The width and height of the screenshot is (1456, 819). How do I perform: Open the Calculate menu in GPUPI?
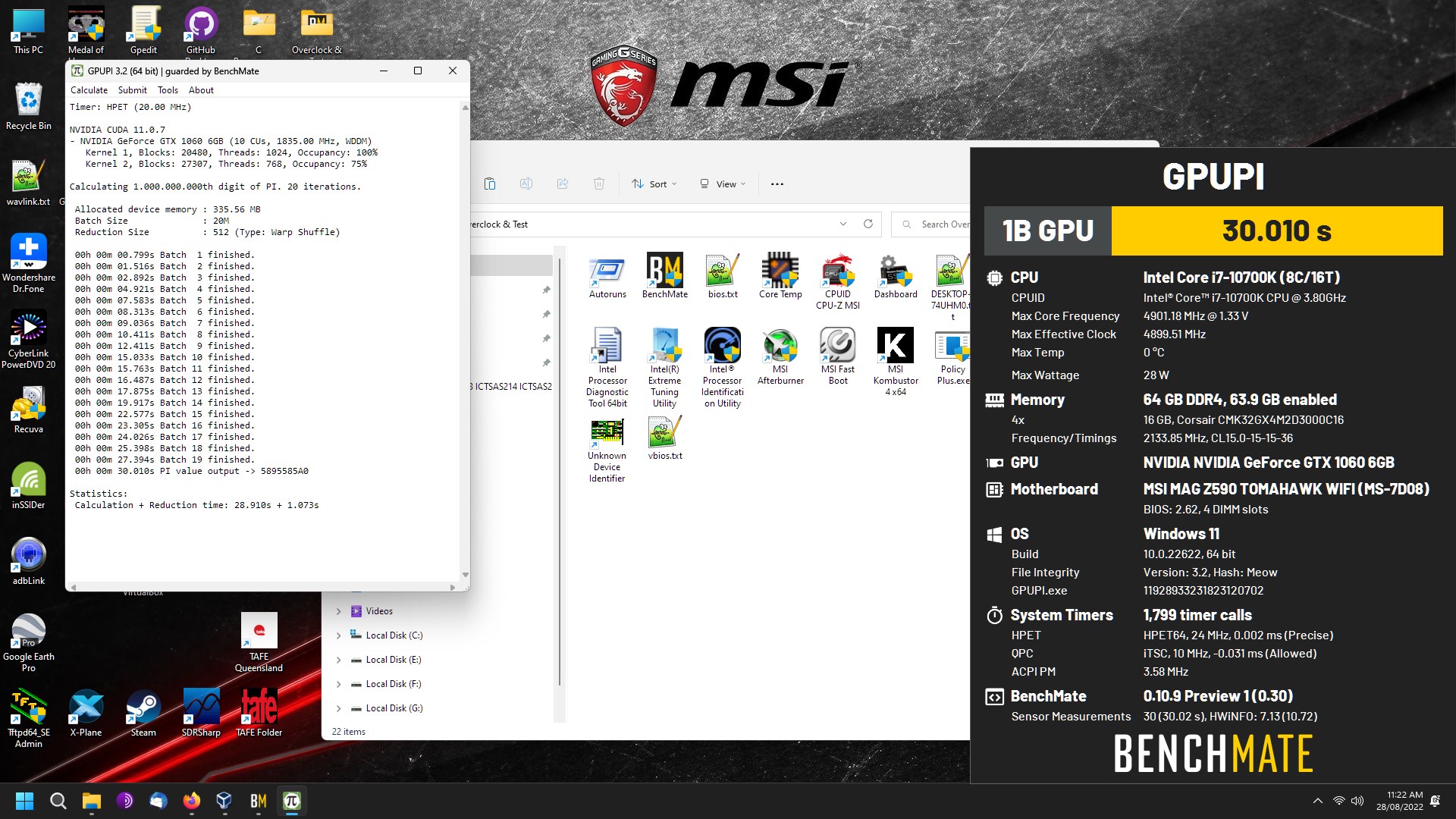pyautogui.click(x=89, y=89)
